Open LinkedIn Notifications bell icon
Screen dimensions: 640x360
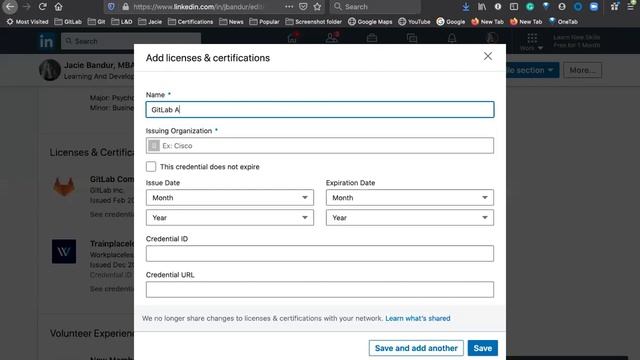pos(452,38)
